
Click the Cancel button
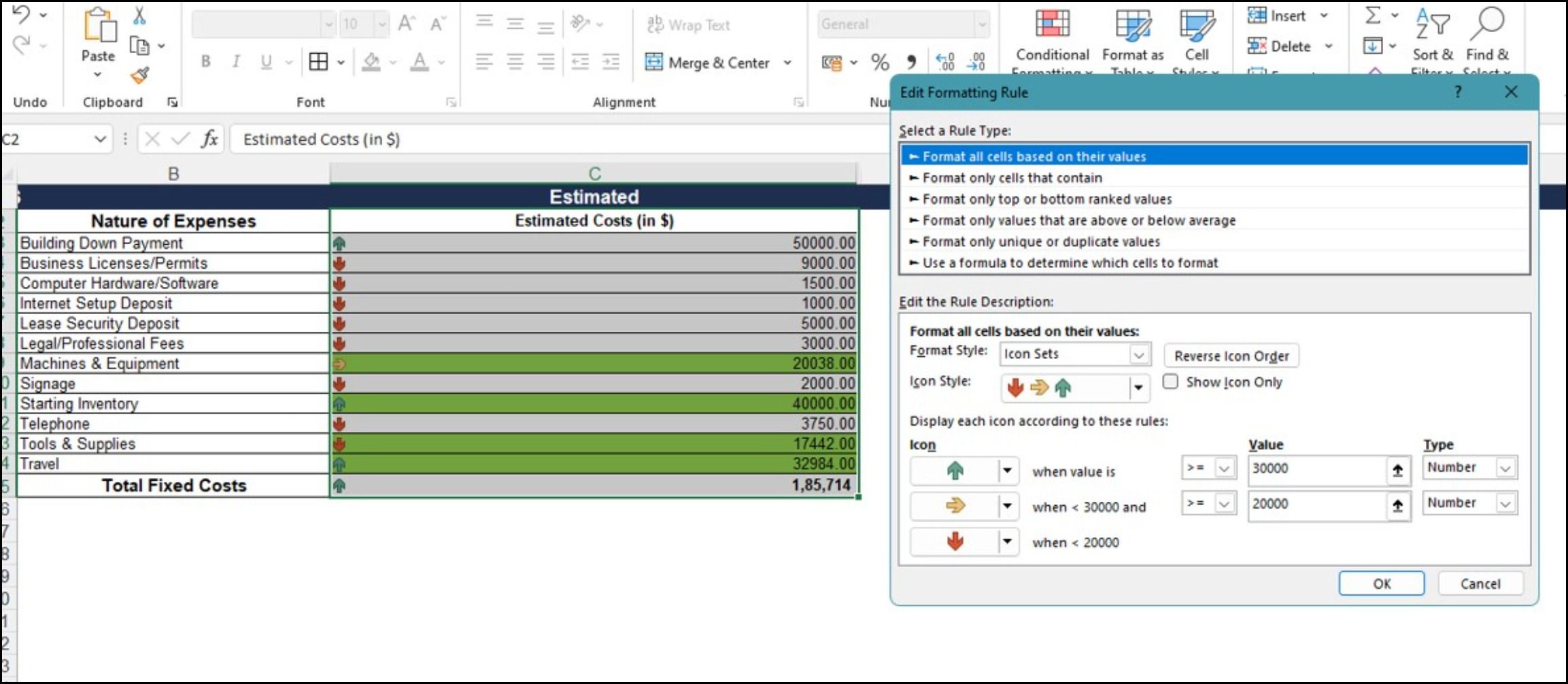(x=1480, y=583)
